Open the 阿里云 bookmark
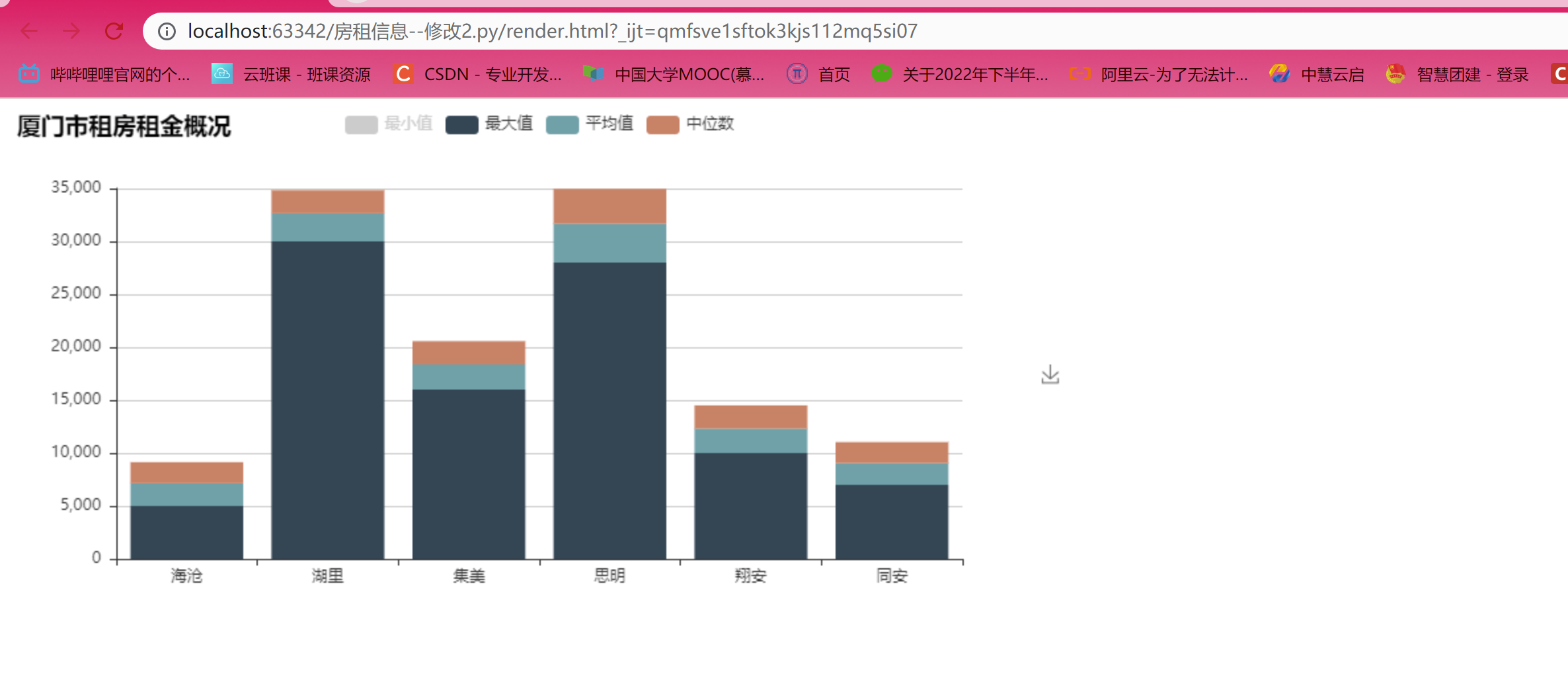This screenshot has width=1568, height=676. [1159, 74]
